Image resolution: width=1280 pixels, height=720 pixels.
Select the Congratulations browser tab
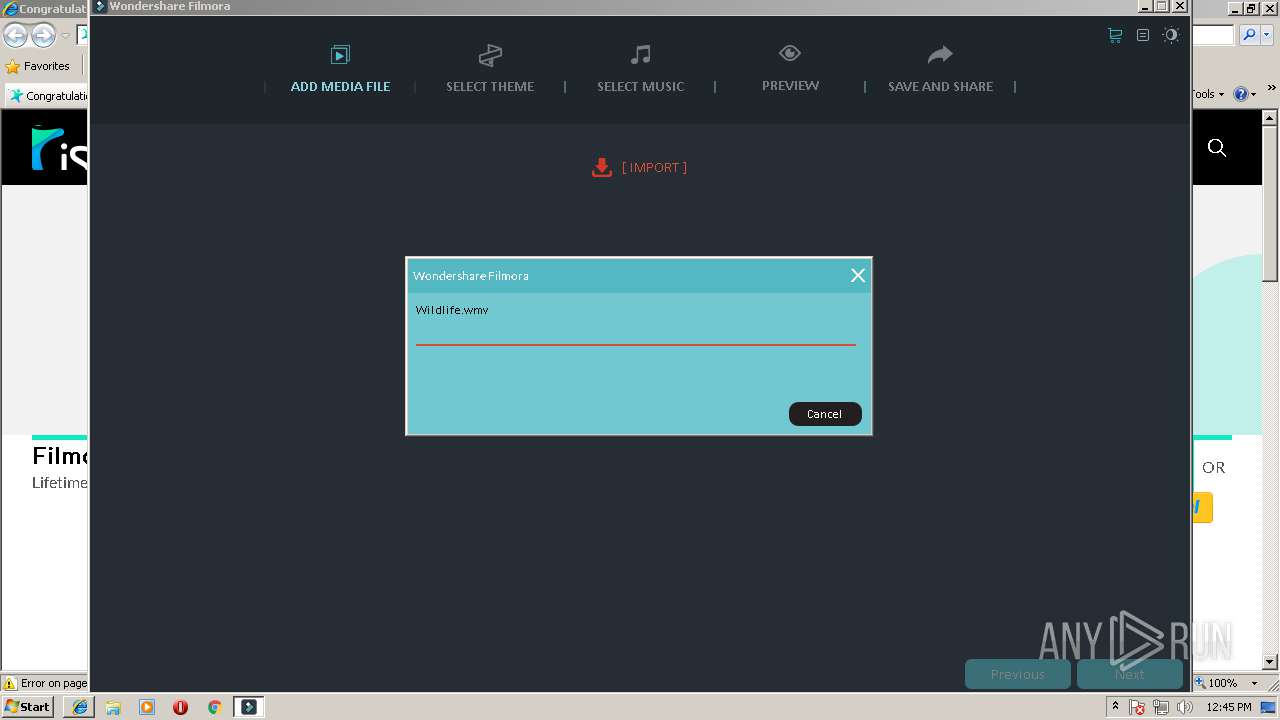pyautogui.click(x=48, y=96)
